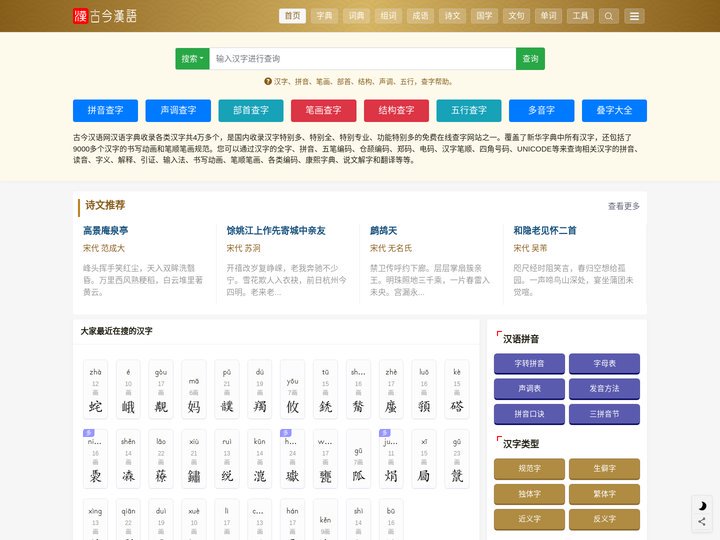Click the 古今漢語 red seal logo
The height and width of the screenshot is (540, 720).
[x=105, y=16]
